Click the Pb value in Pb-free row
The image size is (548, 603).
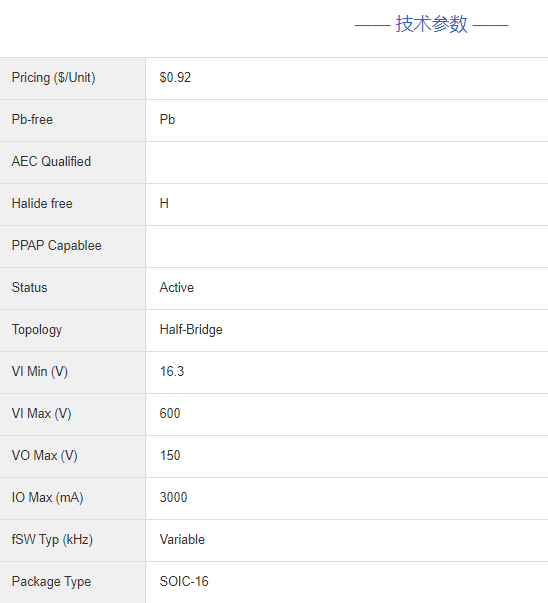[x=167, y=120]
